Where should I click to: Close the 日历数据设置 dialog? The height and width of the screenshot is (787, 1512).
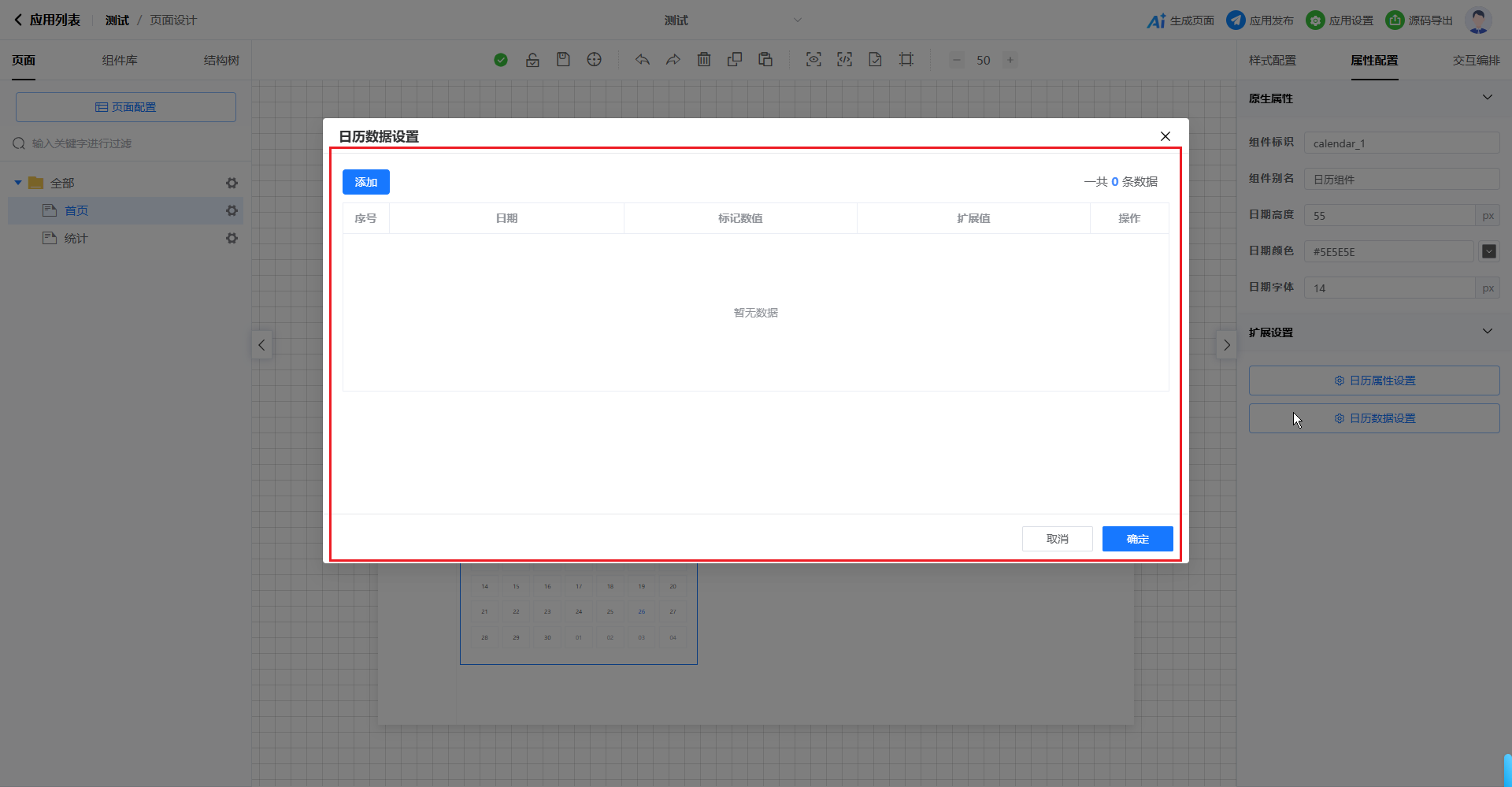(x=1165, y=136)
